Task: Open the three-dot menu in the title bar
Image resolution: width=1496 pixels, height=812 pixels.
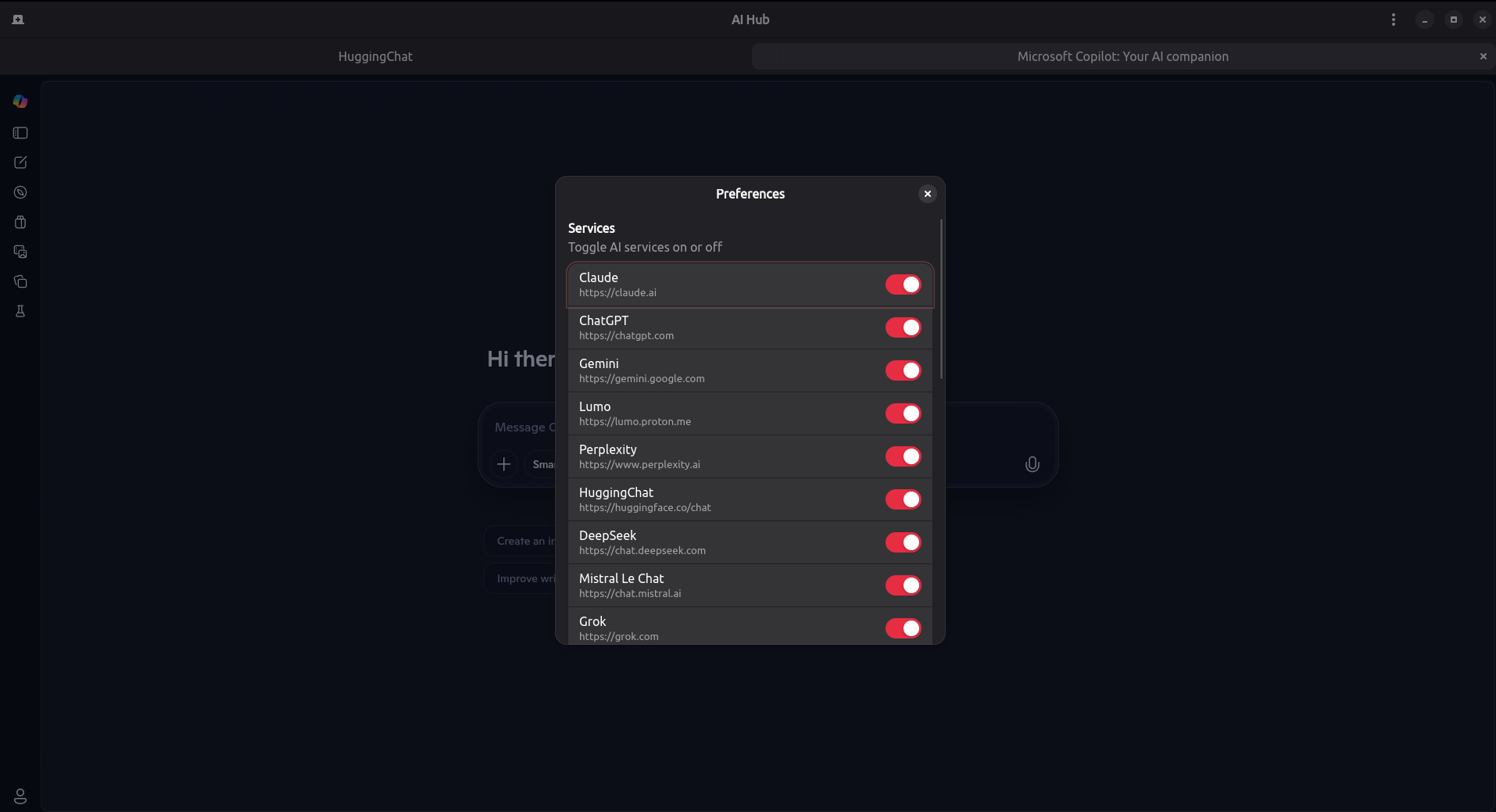Action: (1394, 19)
